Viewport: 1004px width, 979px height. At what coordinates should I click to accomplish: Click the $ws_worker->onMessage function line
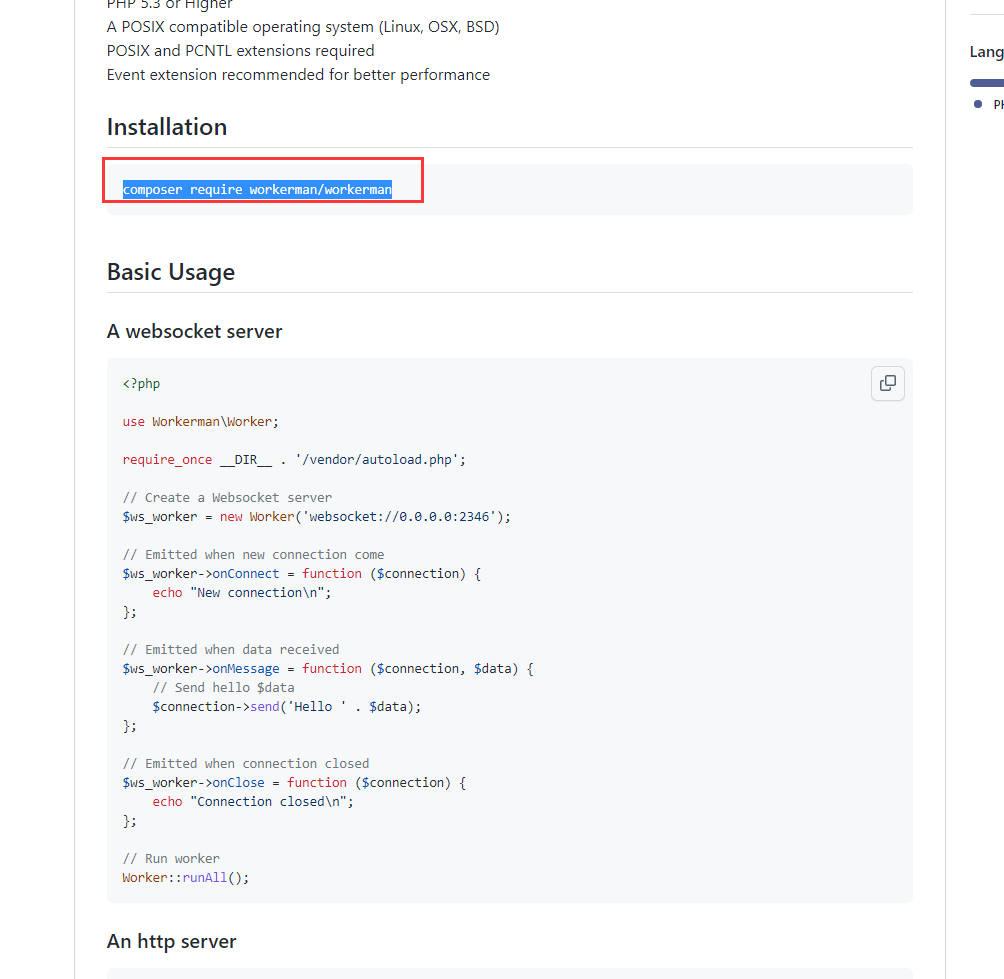tap(328, 668)
